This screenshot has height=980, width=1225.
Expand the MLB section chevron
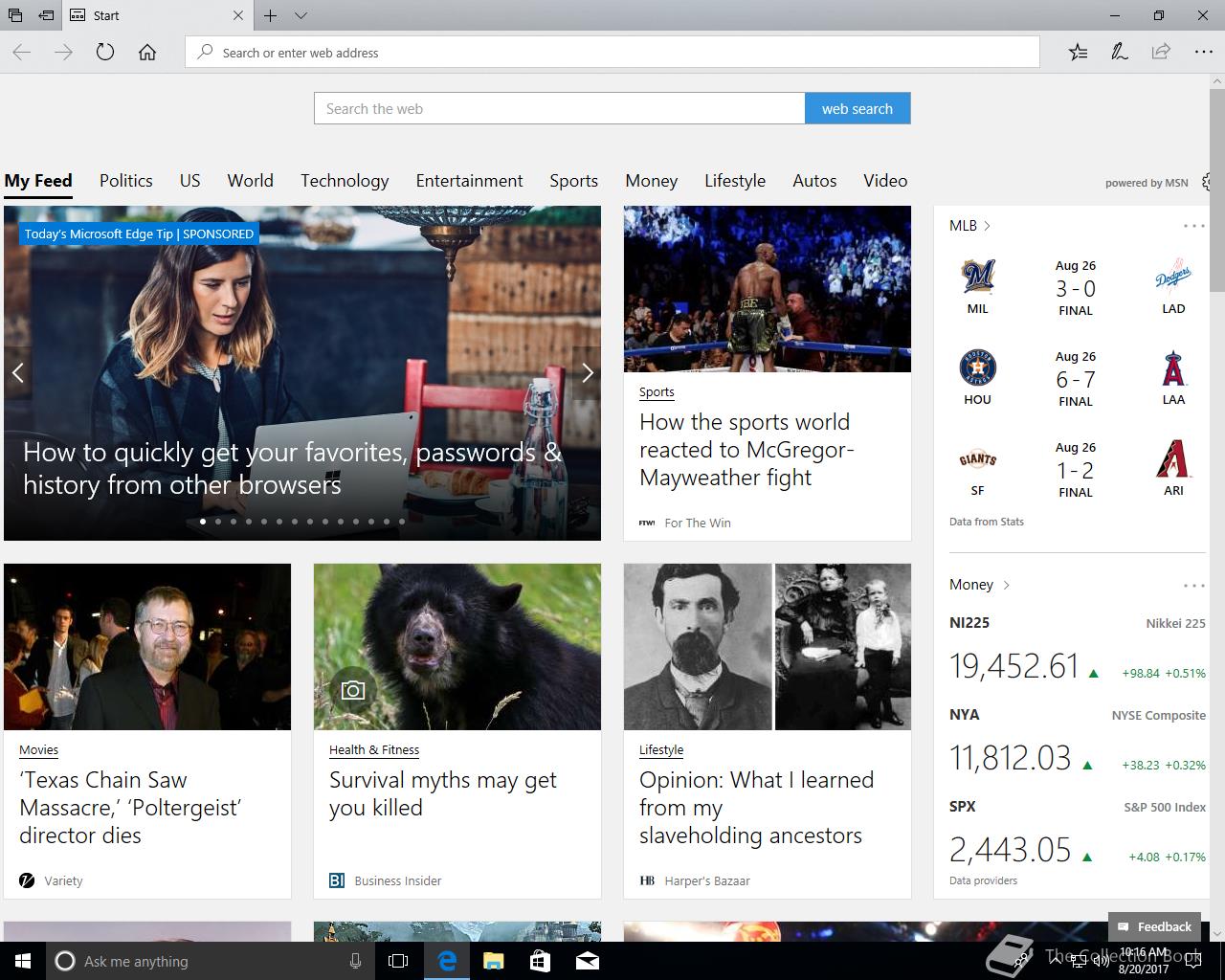(987, 226)
